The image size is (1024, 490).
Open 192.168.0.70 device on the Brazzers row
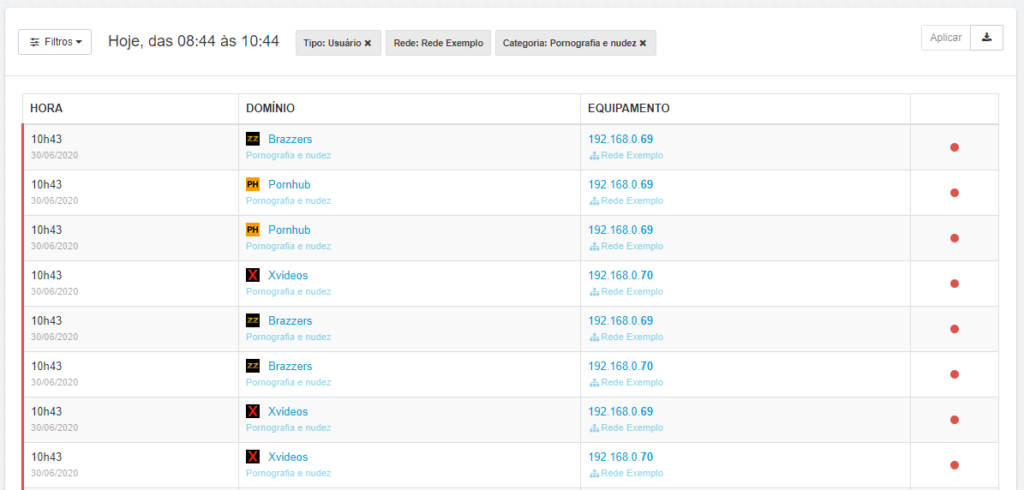point(620,367)
